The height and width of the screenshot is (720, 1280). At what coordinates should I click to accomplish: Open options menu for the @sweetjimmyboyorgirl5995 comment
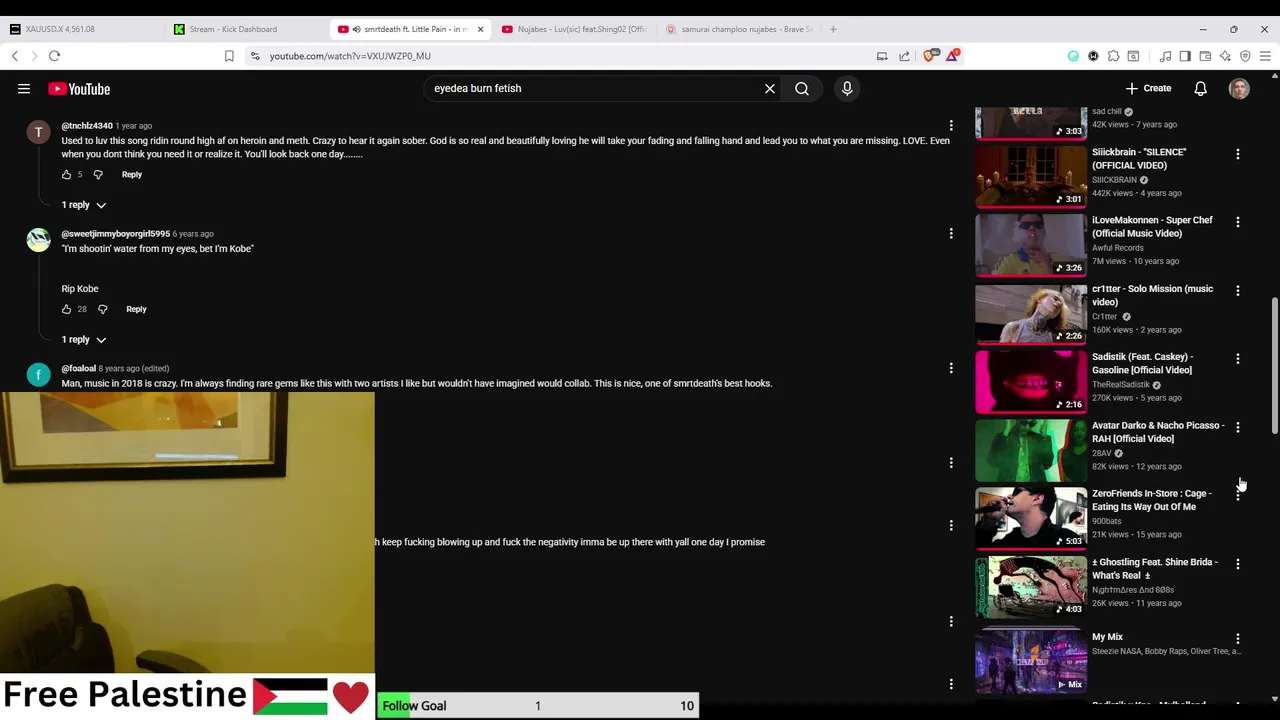point(951,234)
